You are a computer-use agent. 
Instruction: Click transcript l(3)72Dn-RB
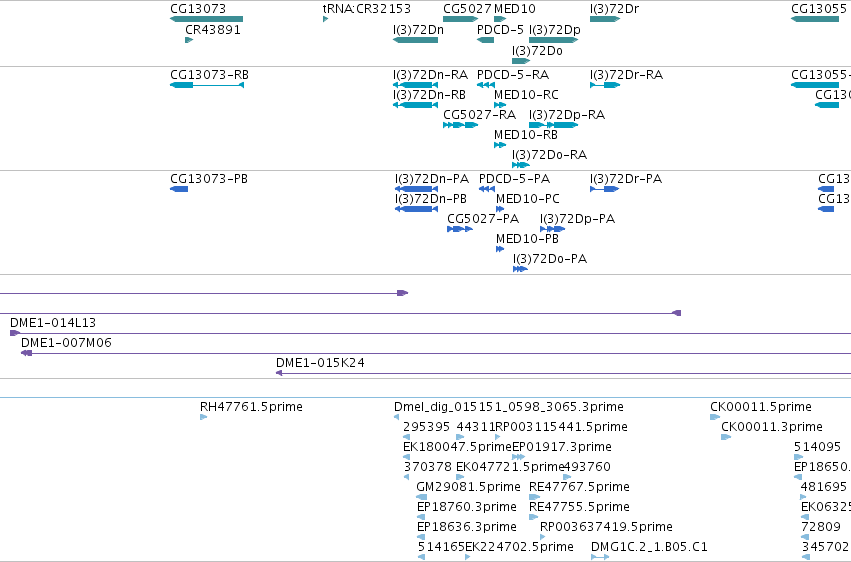pos(415,105)
